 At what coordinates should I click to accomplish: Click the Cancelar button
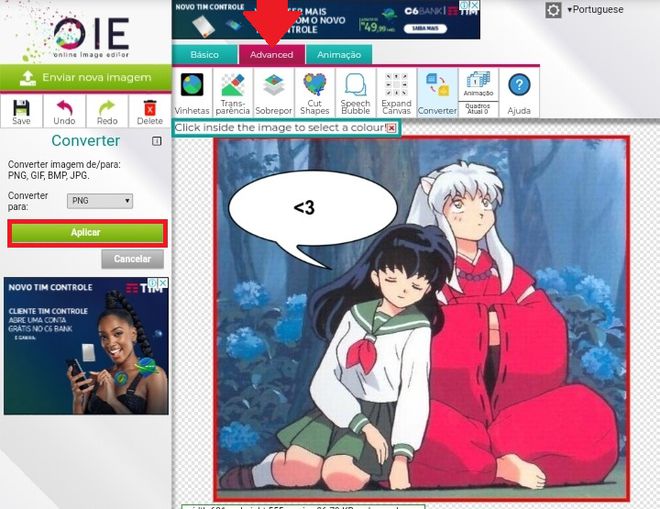[x=132, y=259]
